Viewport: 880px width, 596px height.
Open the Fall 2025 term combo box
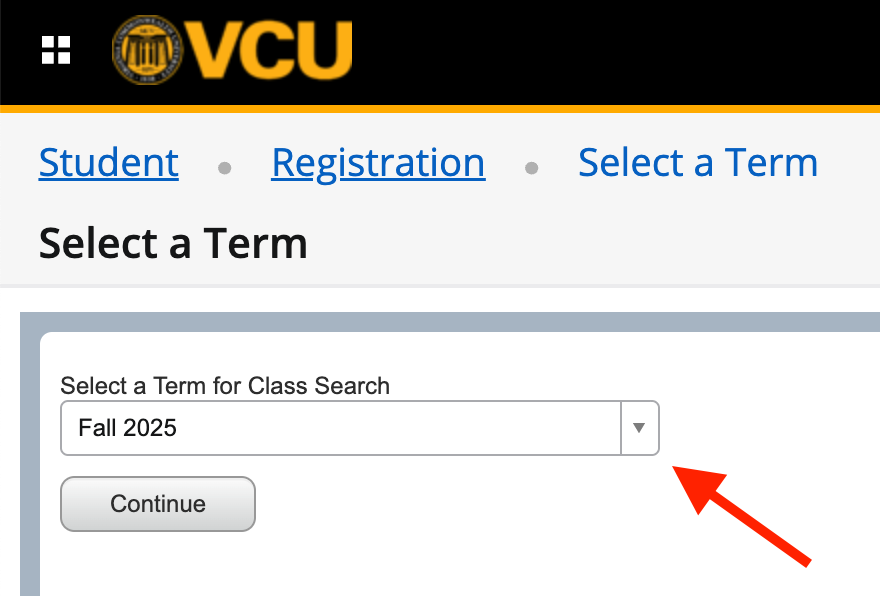(340, 428)
